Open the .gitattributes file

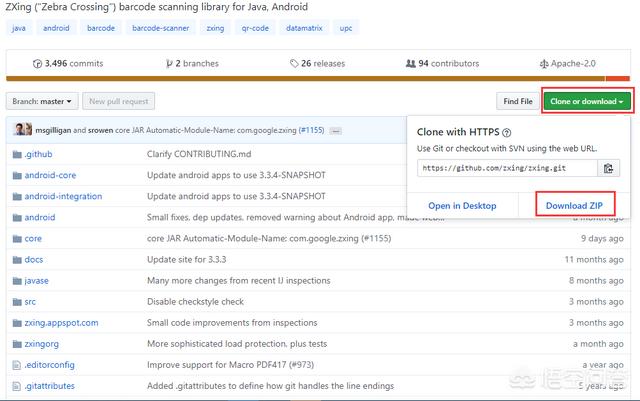[49, 386]
